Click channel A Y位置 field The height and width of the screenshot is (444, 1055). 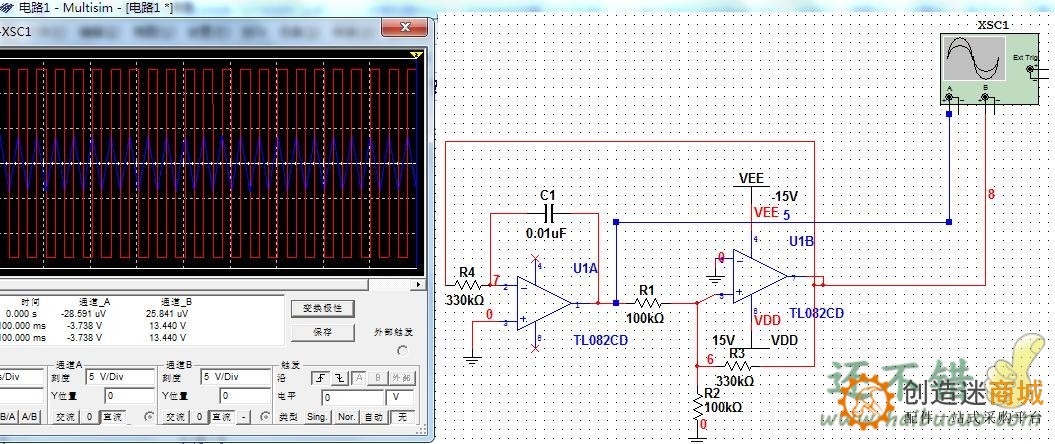(x=129, y=396)
